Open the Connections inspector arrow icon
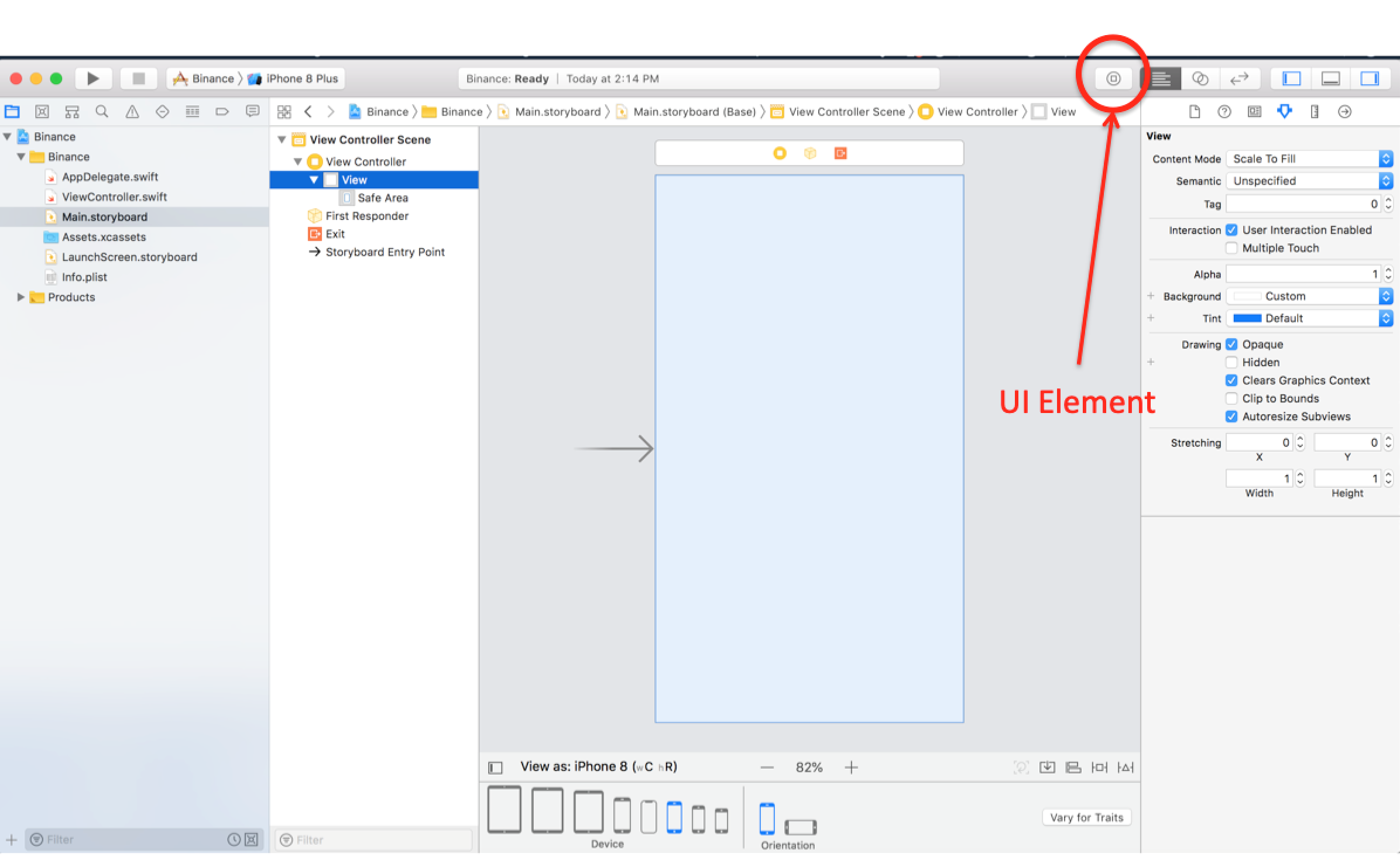The height and width of the screenshot is (867, 1400). (x=1344, y=112)
